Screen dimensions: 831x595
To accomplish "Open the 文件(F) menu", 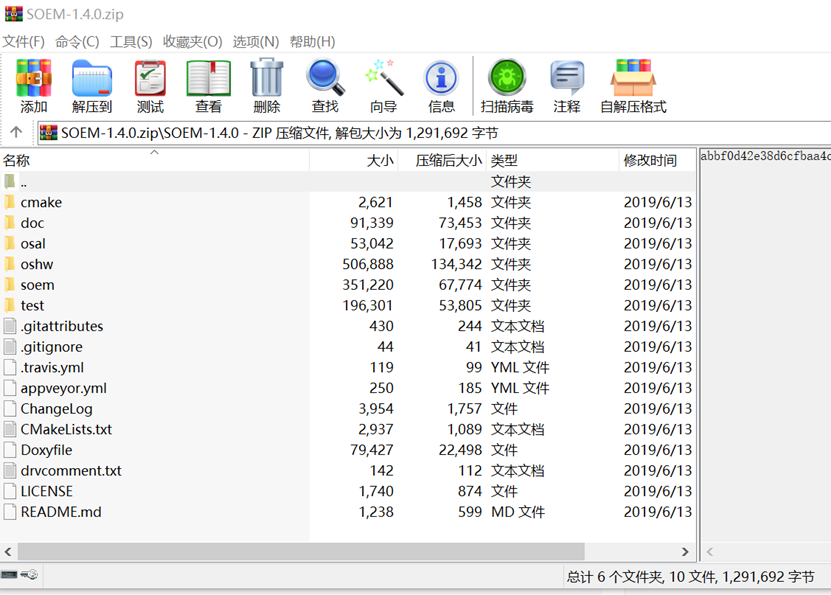I will coord(24,41).
